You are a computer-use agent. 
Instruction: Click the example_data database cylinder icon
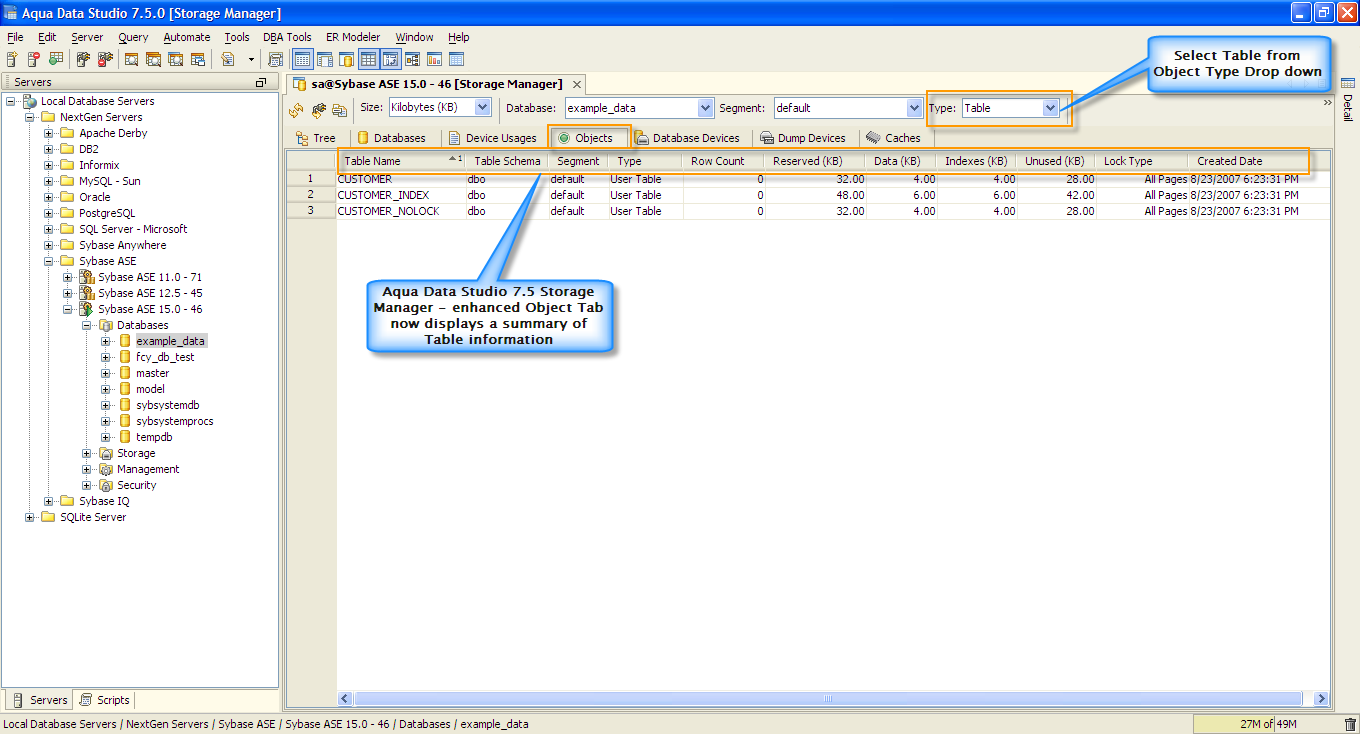125,341
